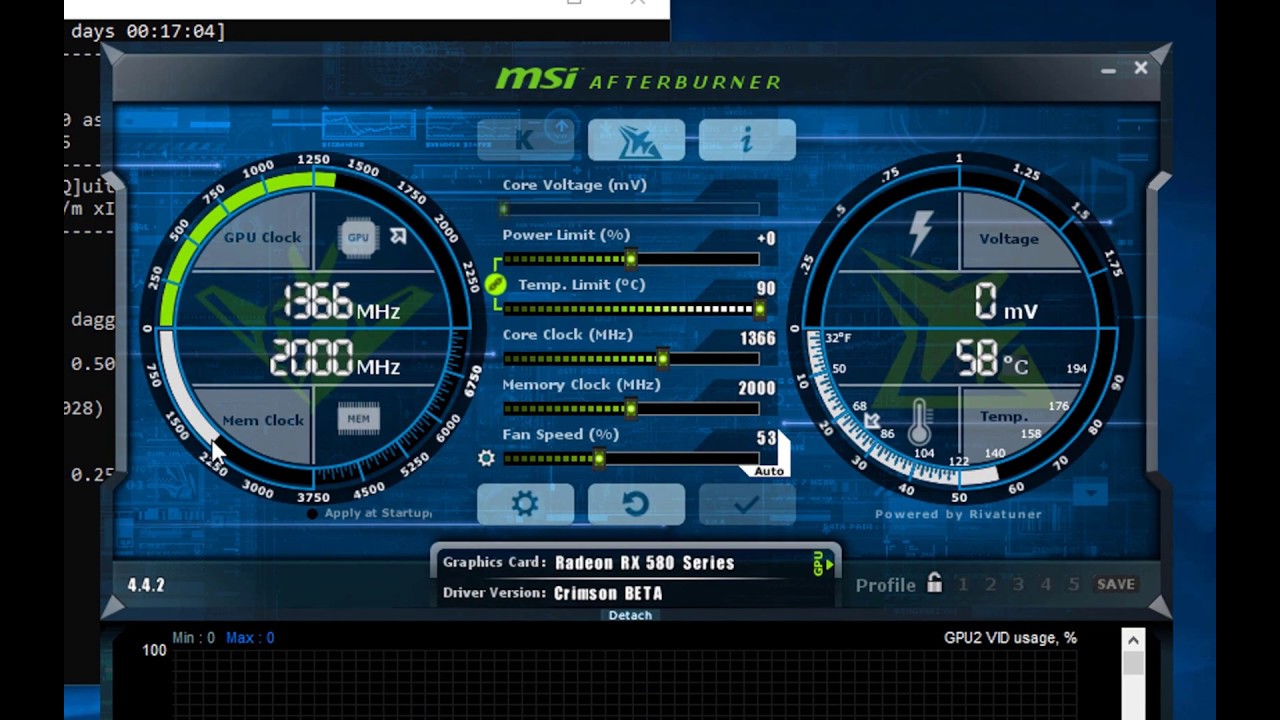Viewport: 1280px width, 720px height.
Task: Click the Graphics Card name Radeon RX 580 Series
Action: click(x=645, y=563)
